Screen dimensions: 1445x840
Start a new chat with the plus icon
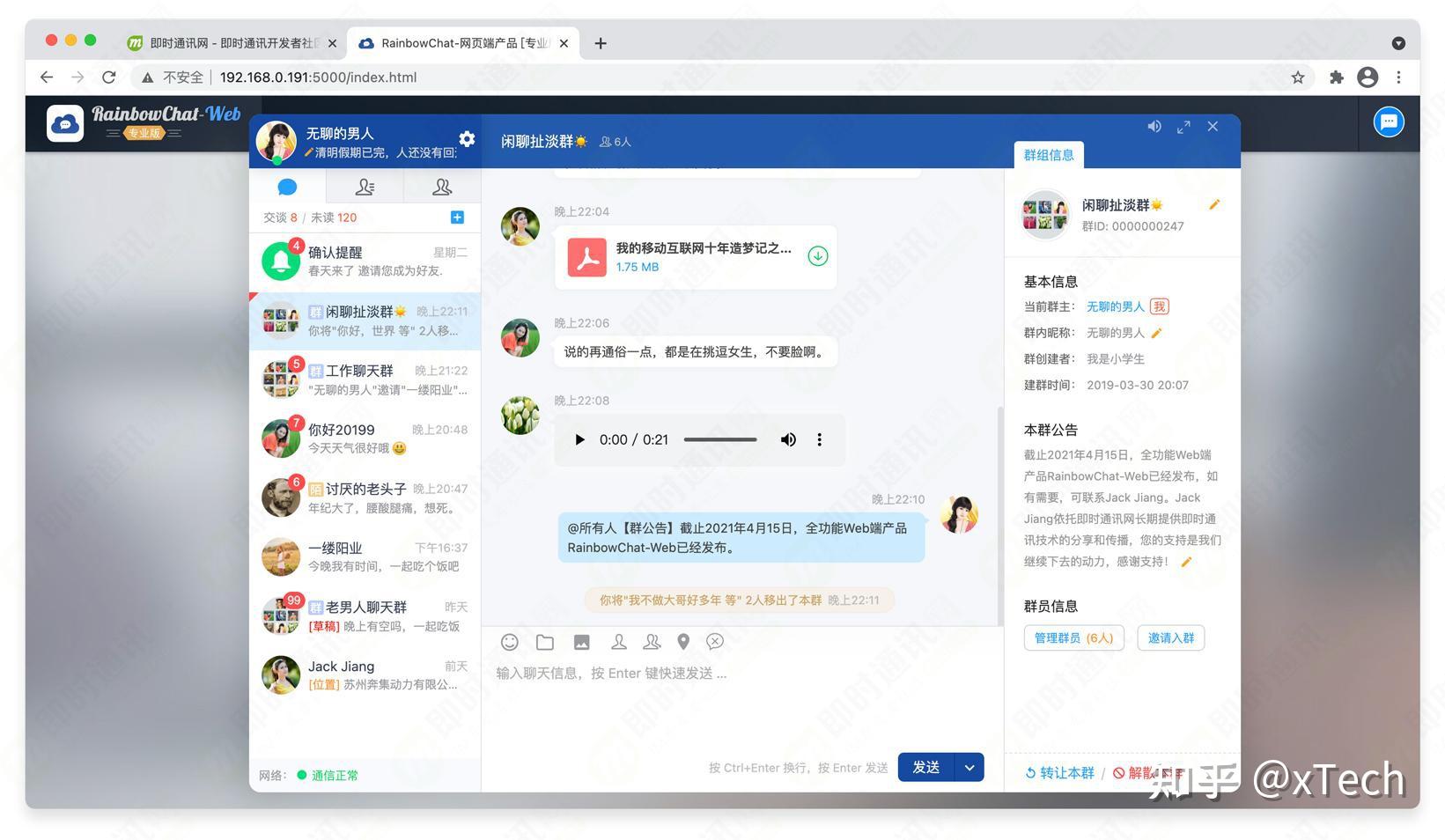pyautogui.click(x=456, y=217)
